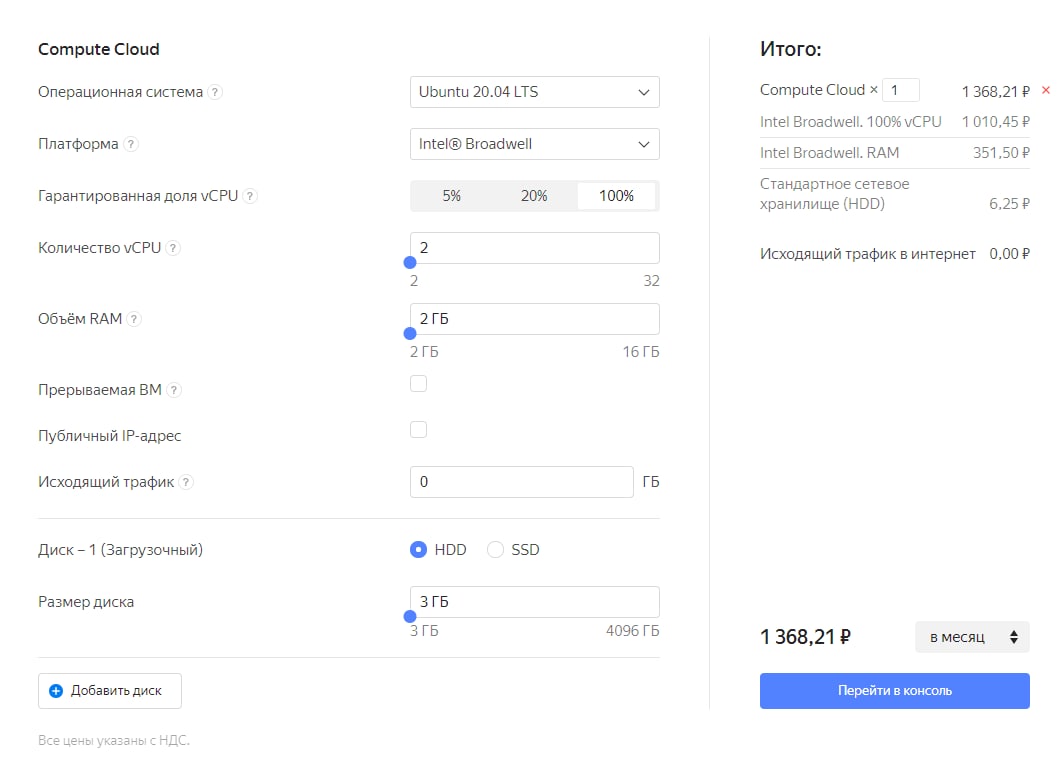Screen dimensions: 1062x763
Task: Focus the disk size 3 ГБ field
Action: 534,602
